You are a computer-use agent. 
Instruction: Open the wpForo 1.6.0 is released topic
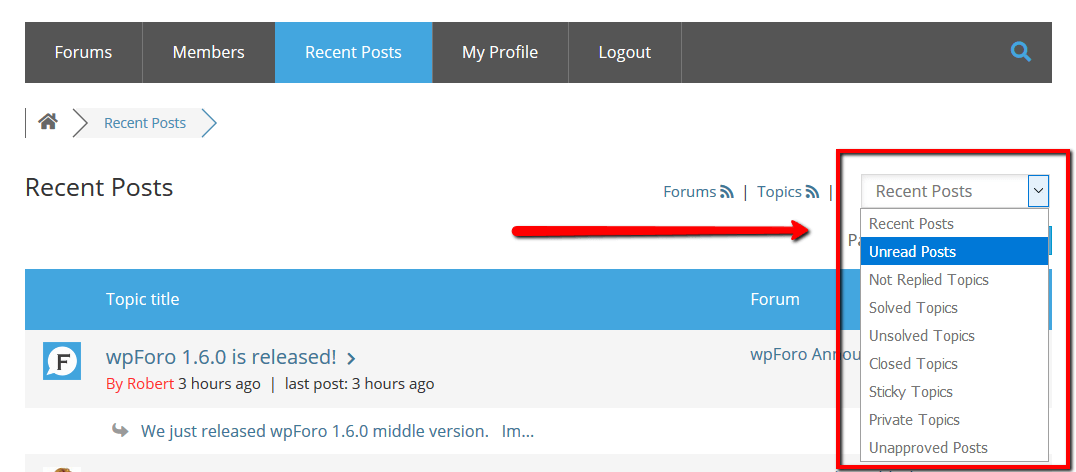pyautogui.click(x=220, y=357)
